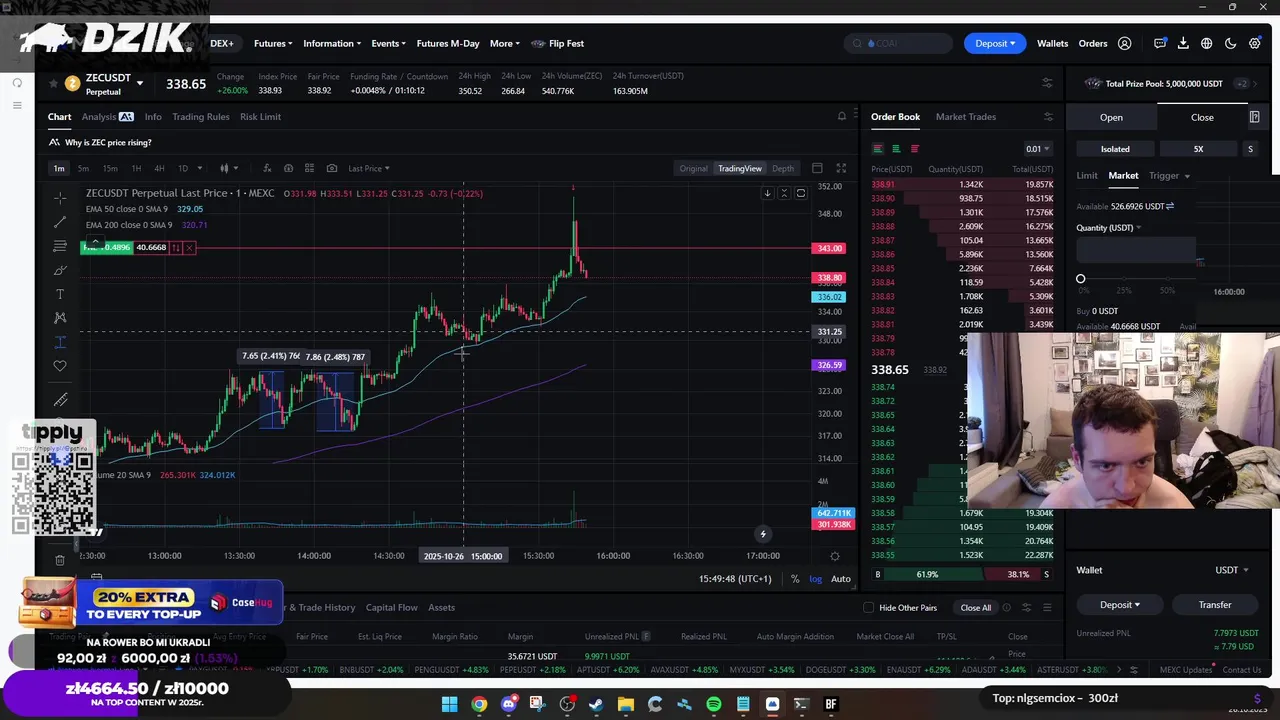Screen dimensions: 1280x720
Task: Click the Transfer button in Wallet panel
Action: pyautogui.click(x=1215, y=605)
